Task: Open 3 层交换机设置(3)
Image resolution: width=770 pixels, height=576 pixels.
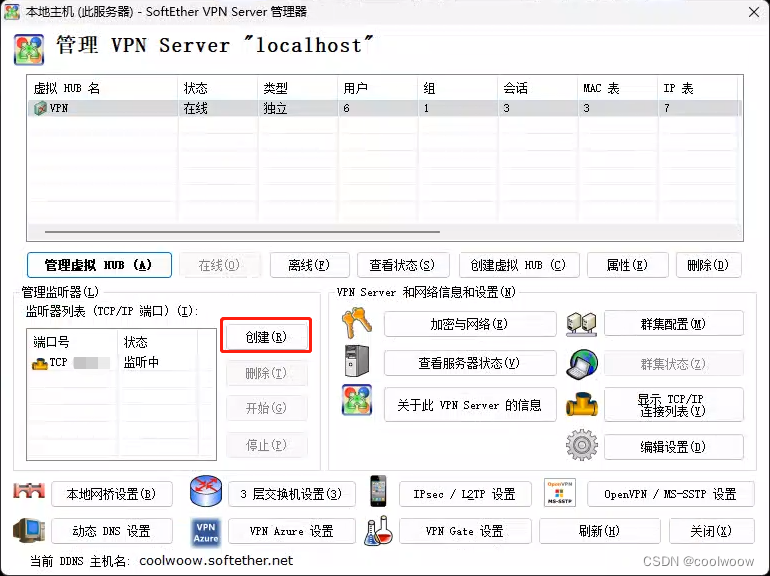Action: pyautogui.click(x=292, y=494)
